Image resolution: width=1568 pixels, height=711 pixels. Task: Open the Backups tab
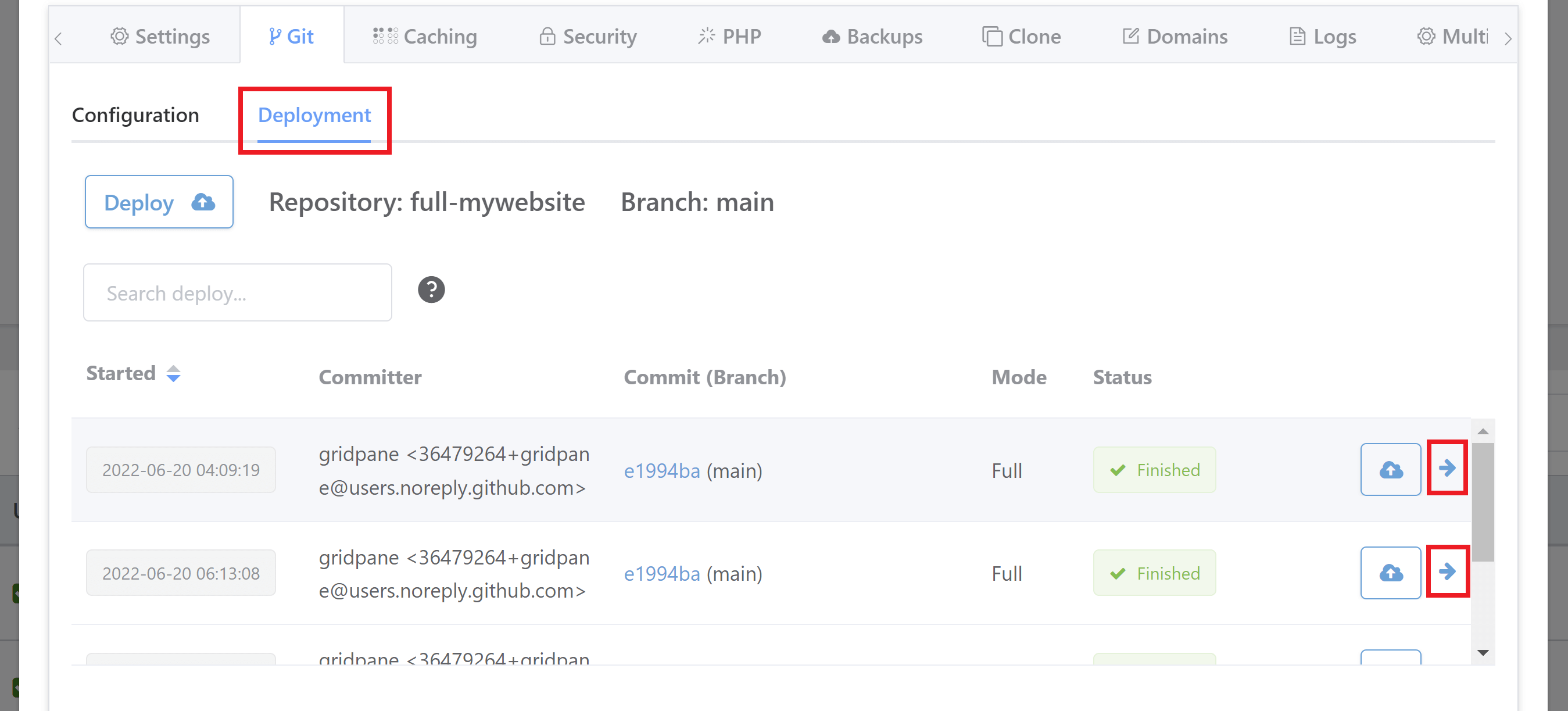(872, 37)
